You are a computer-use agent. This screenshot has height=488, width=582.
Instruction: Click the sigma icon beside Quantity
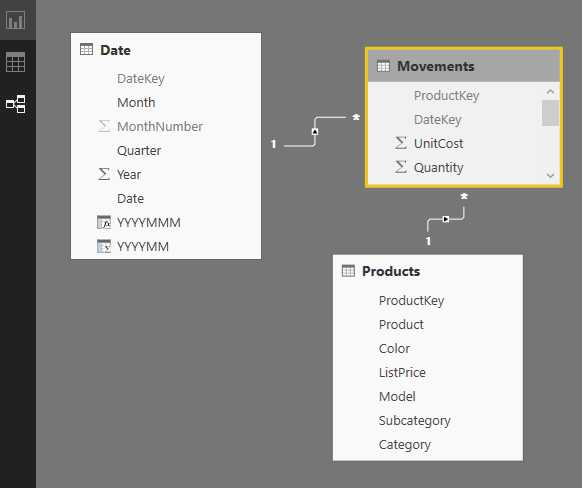(401, 167)
